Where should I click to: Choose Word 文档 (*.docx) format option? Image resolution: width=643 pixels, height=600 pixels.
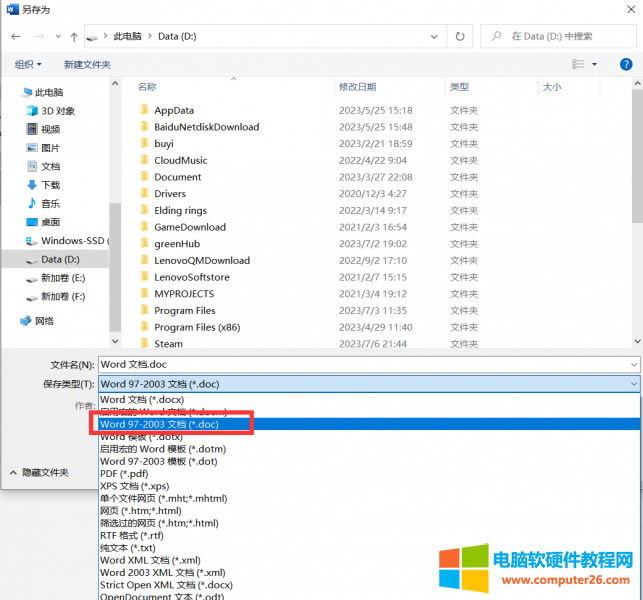tap(141, 400)
